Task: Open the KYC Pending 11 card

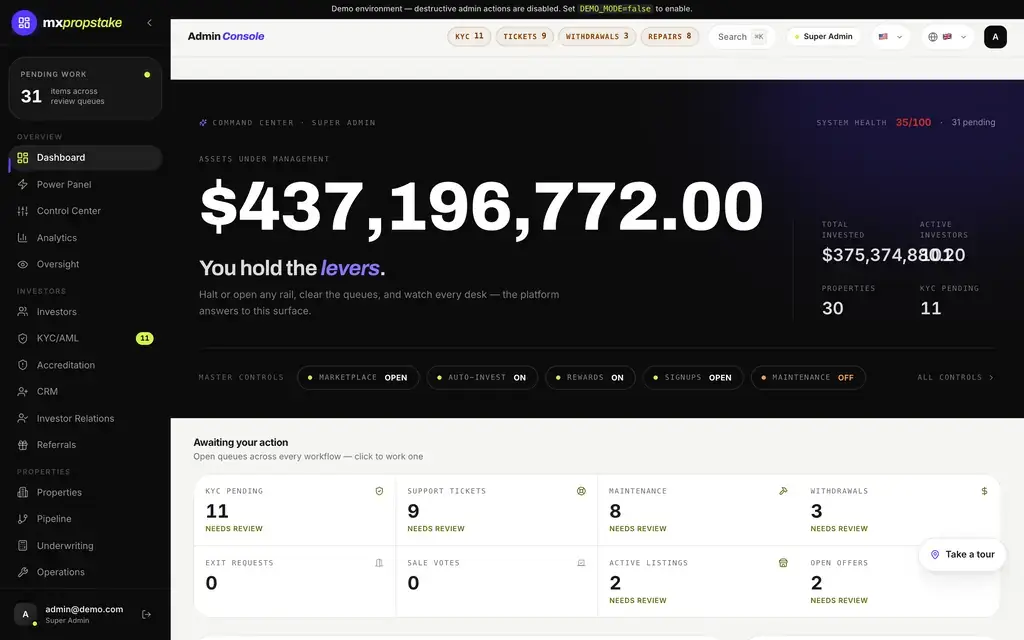Action: 295,510
